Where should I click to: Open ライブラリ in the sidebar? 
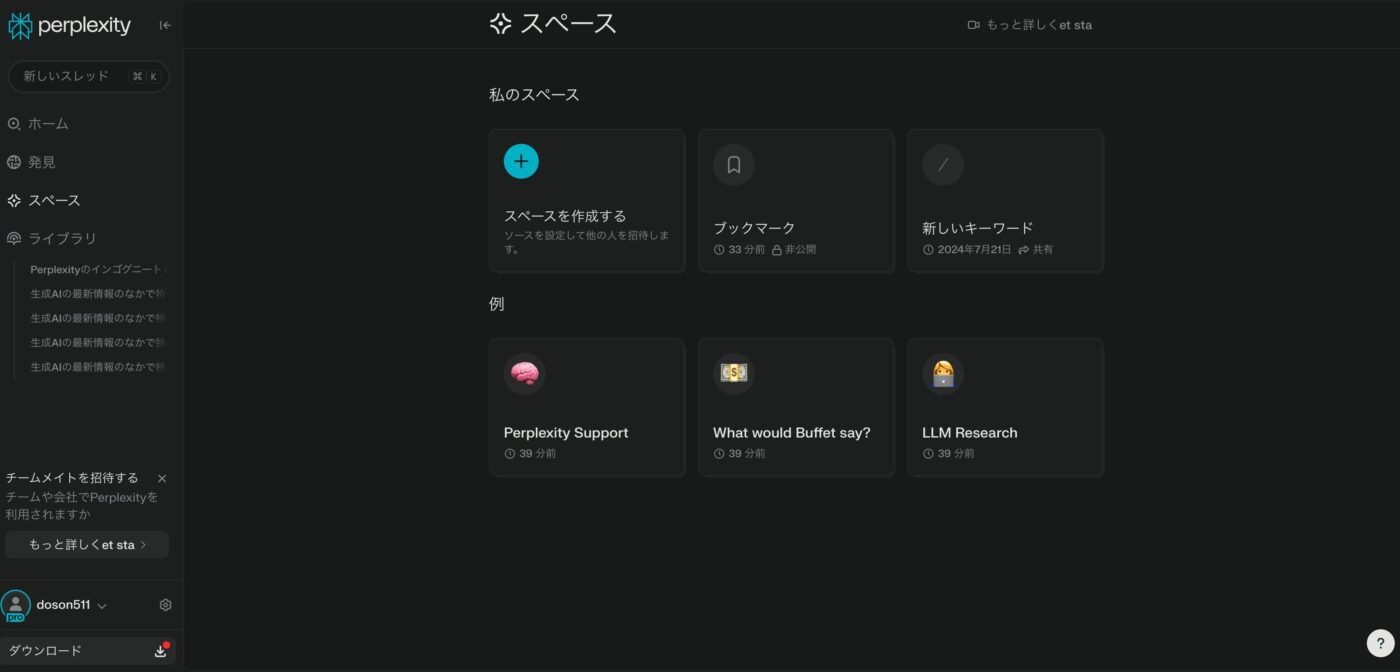pyautogui.click(x=62, y=238)
